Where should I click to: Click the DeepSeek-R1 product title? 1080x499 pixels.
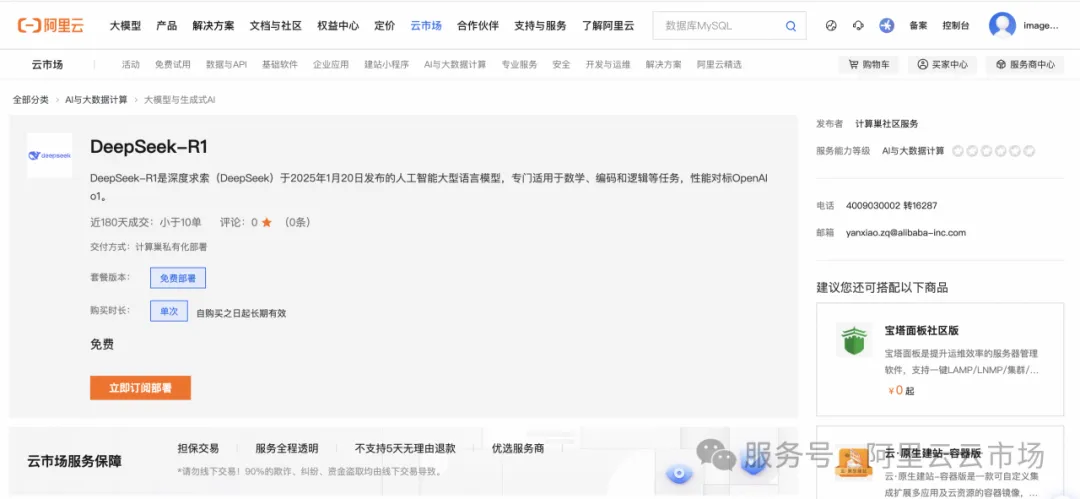click(x=149, y=147)
